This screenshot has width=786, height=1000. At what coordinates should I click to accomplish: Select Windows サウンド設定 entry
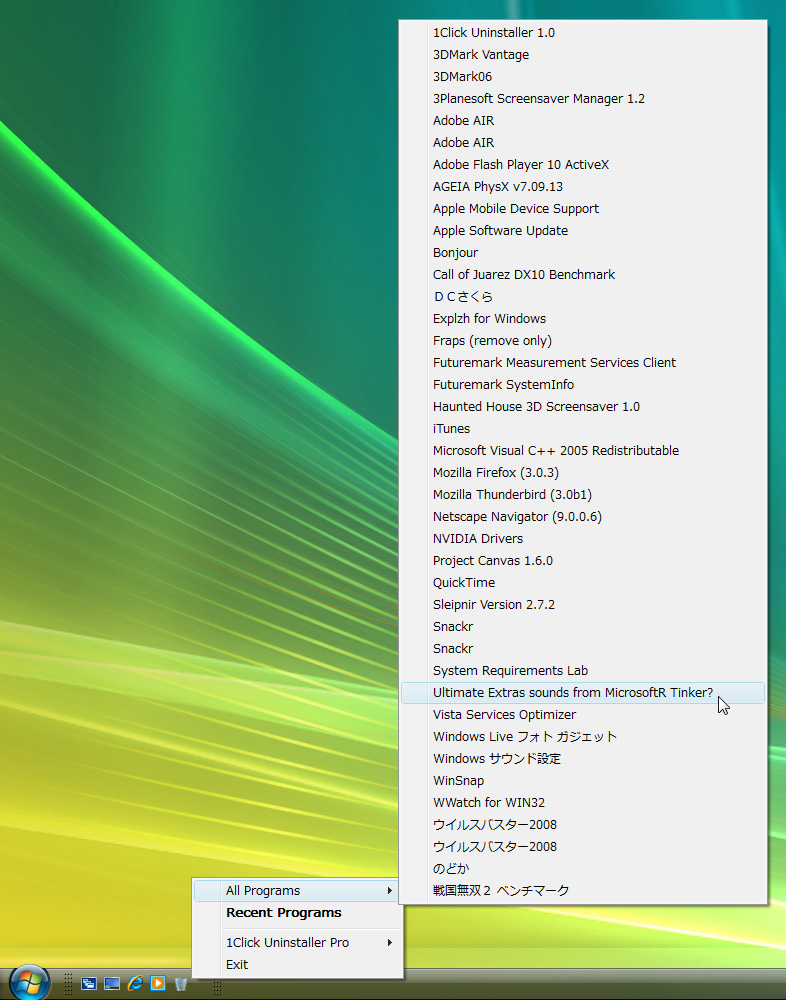(x=582, y=759)
